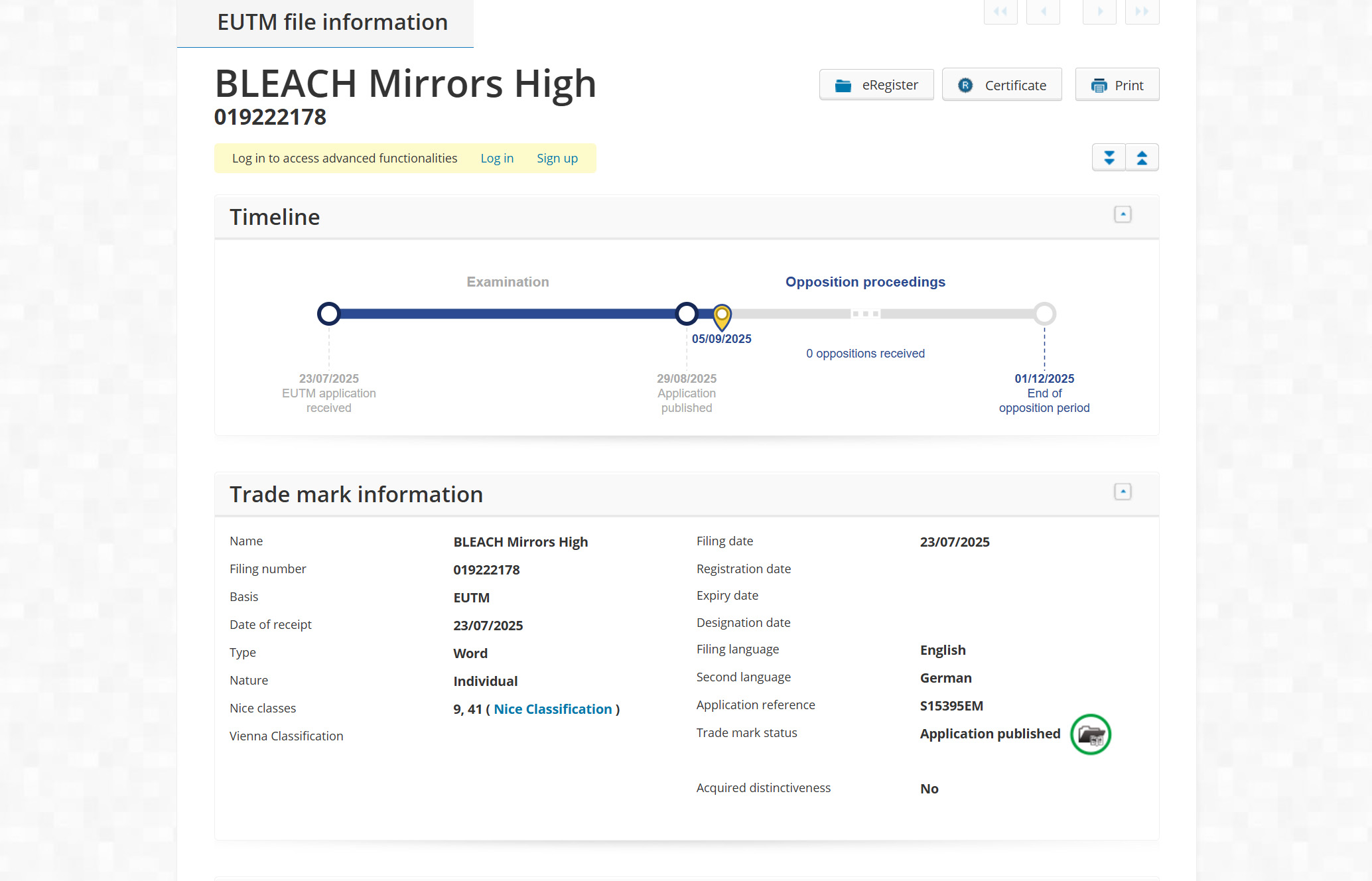
Task: Click the Date of receipt value 23/07/2025
Action: [488, 626]
